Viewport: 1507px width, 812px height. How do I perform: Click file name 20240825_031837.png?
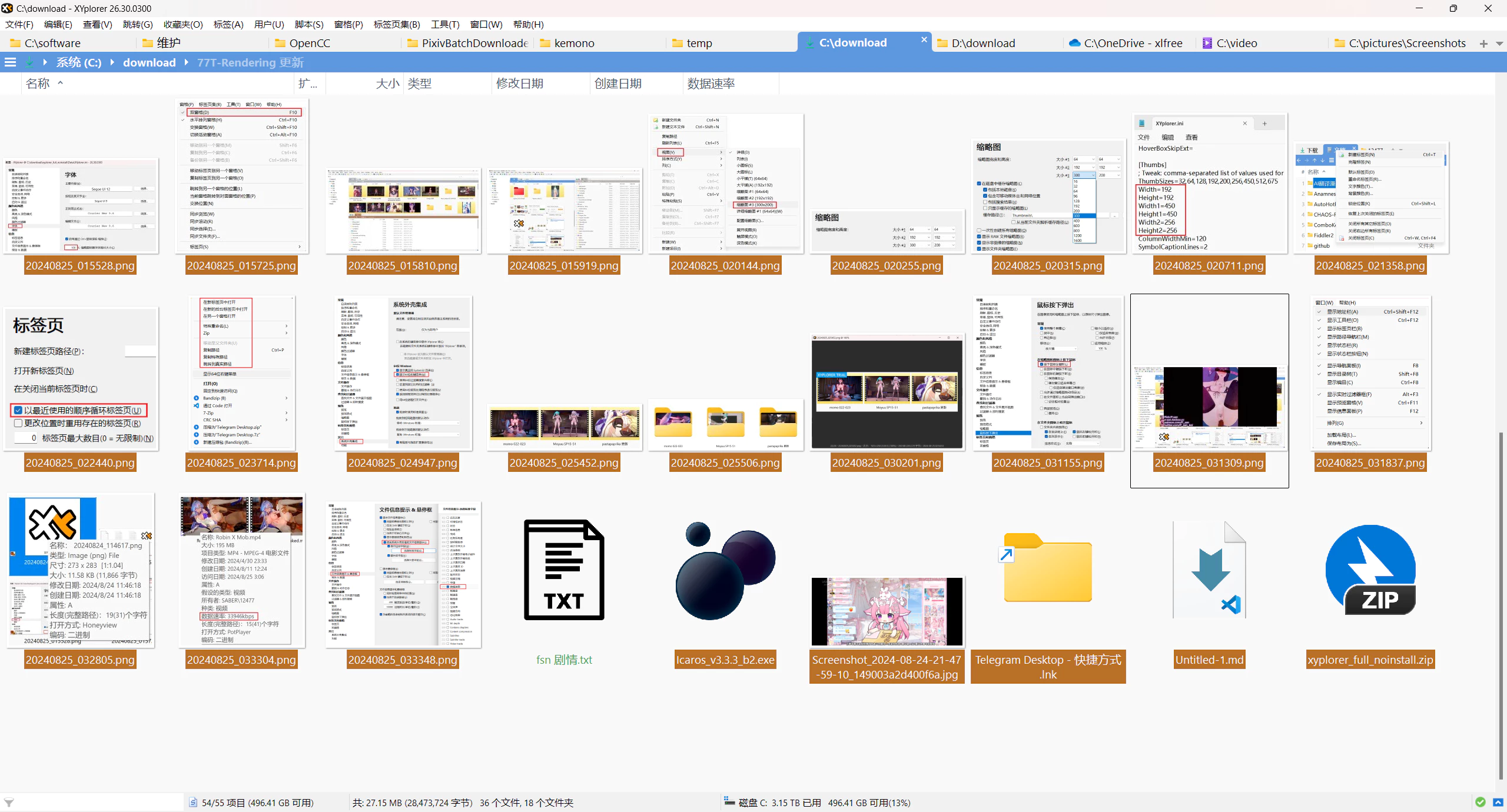pos(1370,462)
